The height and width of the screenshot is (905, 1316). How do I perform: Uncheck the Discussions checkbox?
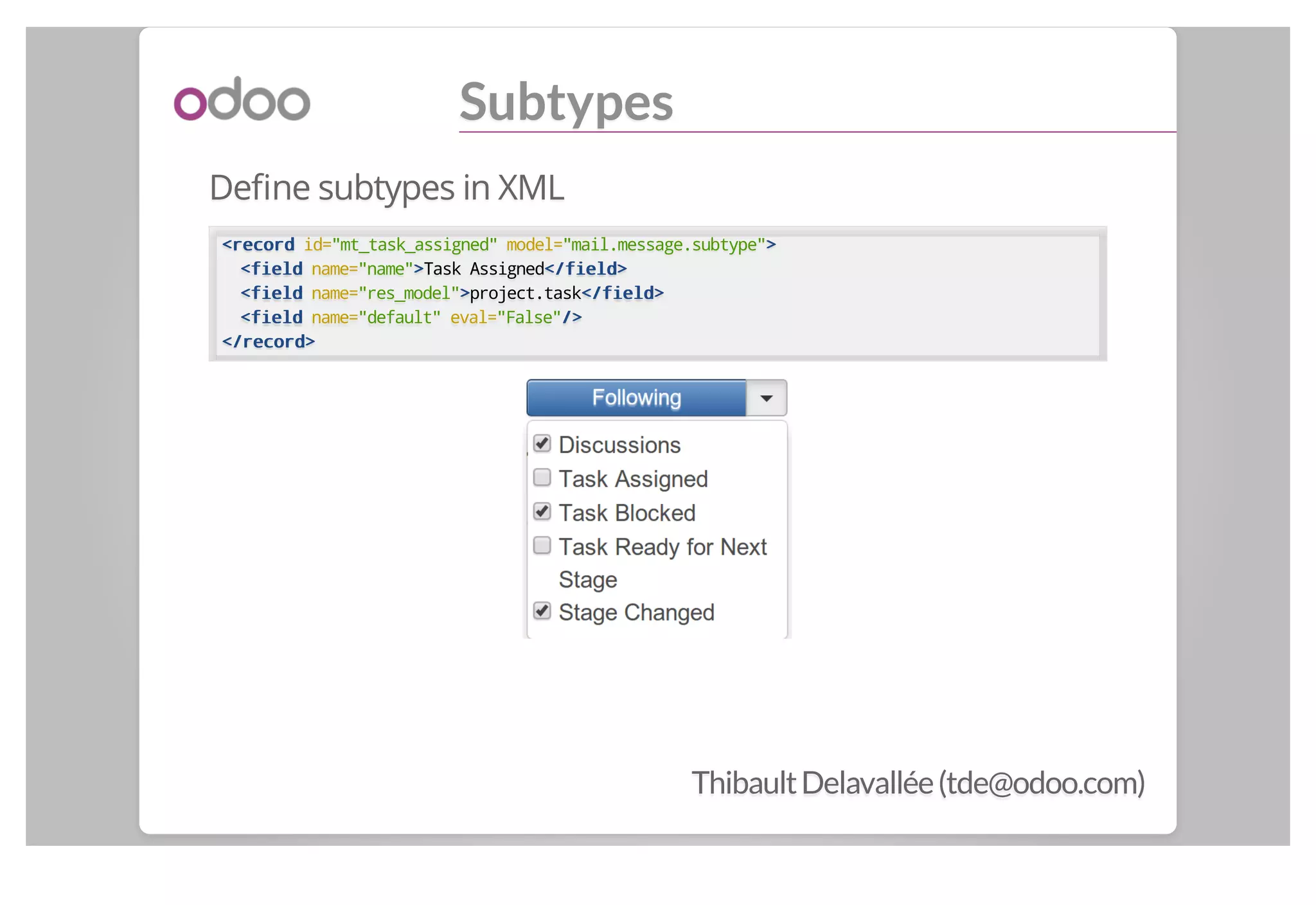point(542,444)
